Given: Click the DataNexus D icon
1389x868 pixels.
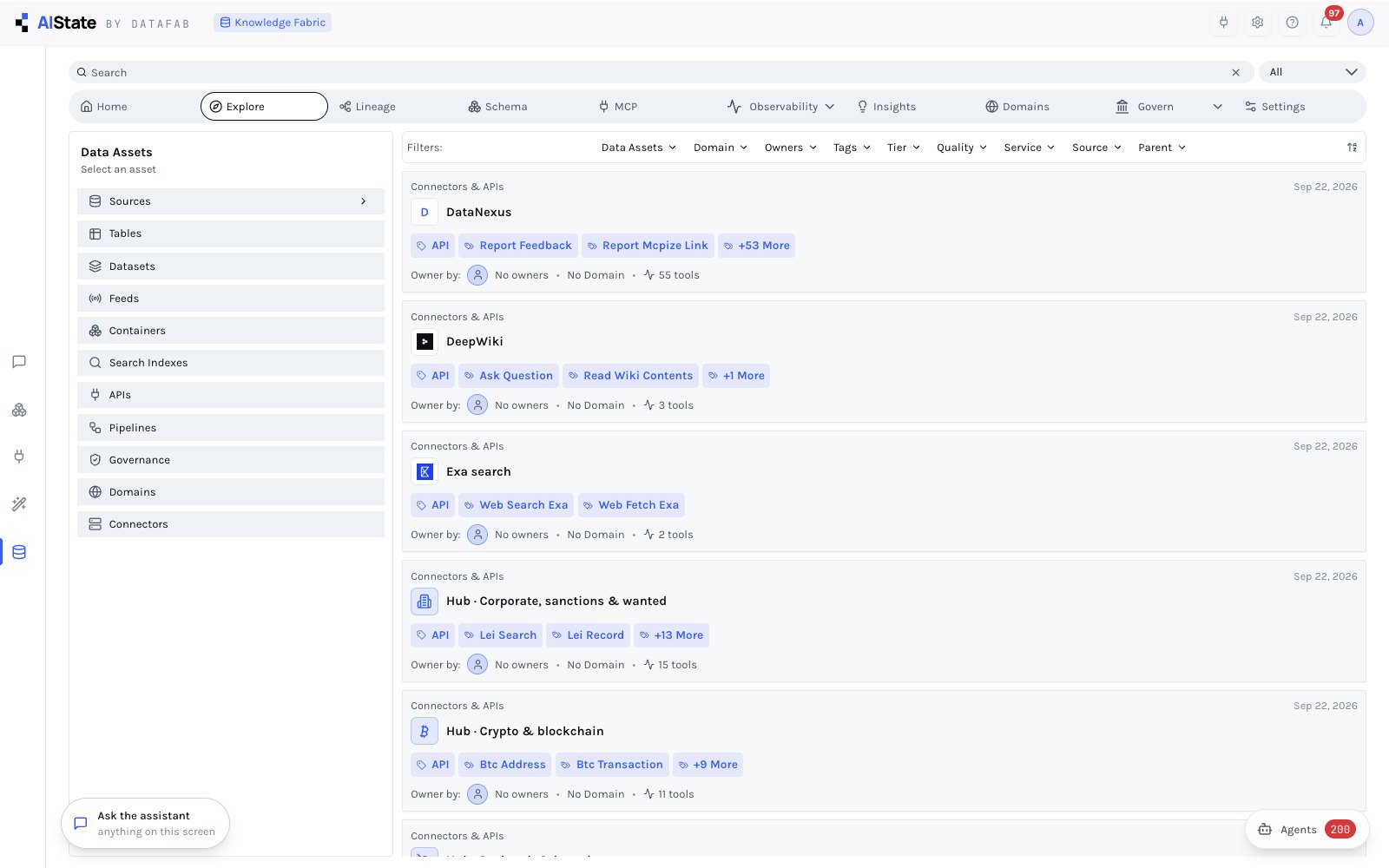Looking at the screenshot, I should [425, 212].
